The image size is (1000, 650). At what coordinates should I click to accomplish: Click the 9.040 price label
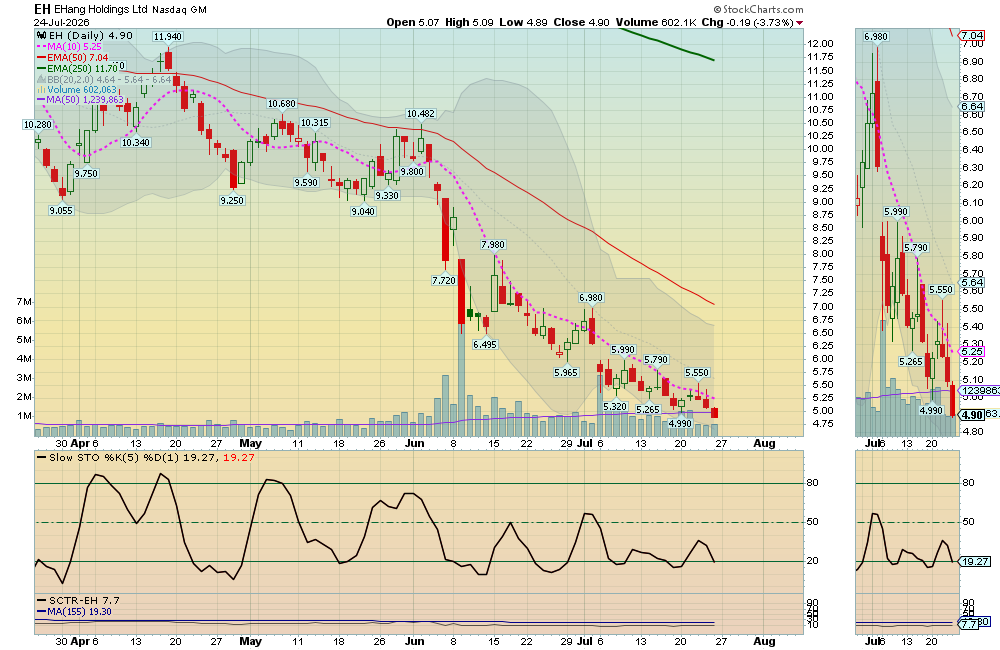pyautogui.click(x=363, y=211)
